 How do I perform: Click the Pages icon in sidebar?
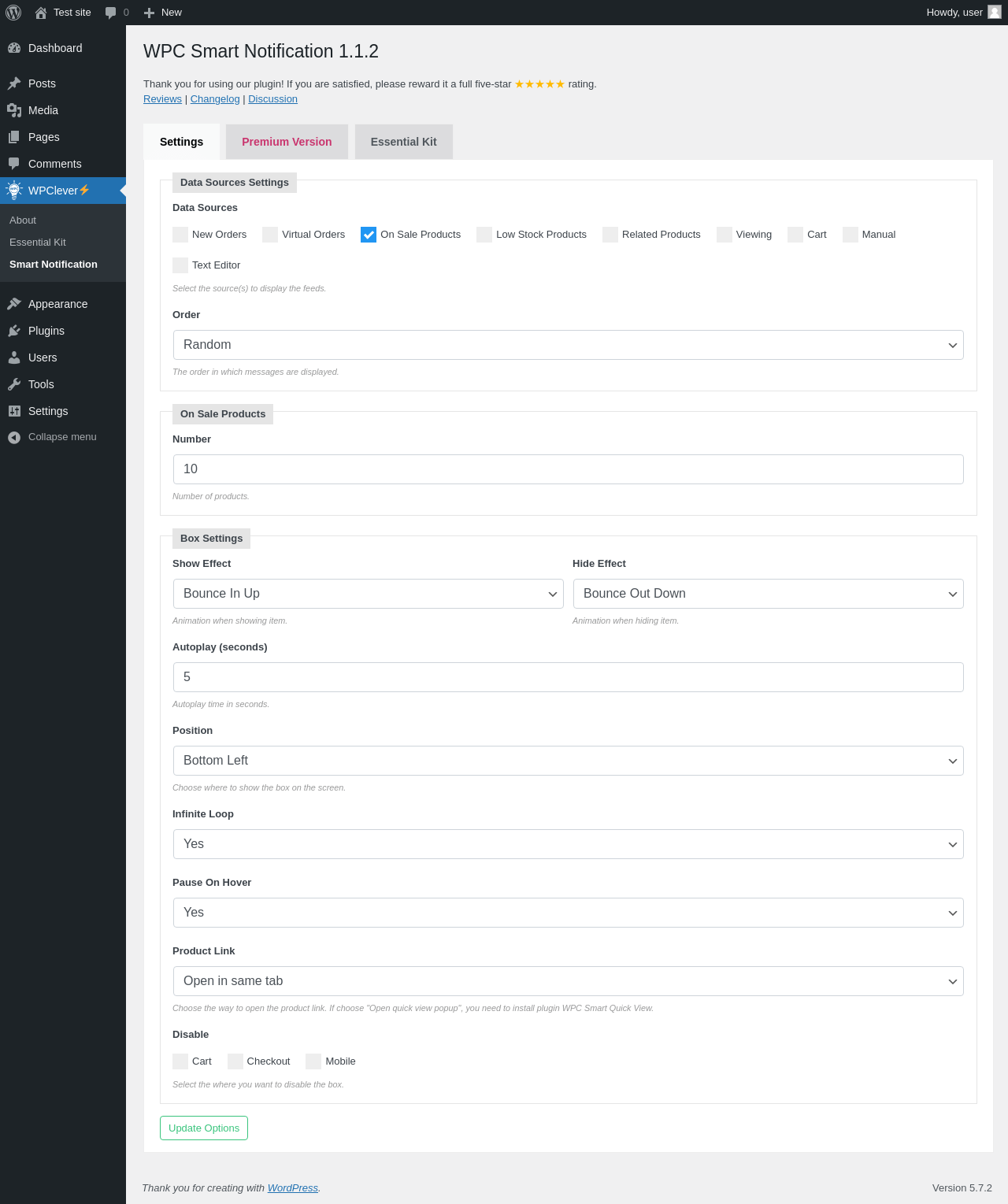[x=14, y=137]
